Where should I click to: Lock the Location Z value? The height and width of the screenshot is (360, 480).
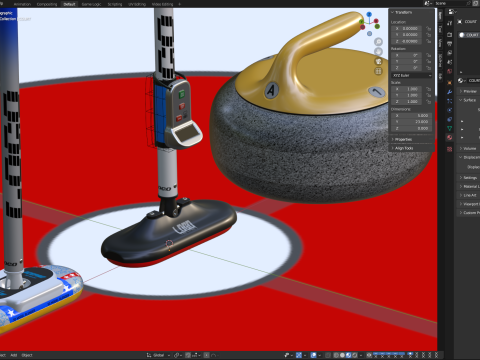click(428, 41)
